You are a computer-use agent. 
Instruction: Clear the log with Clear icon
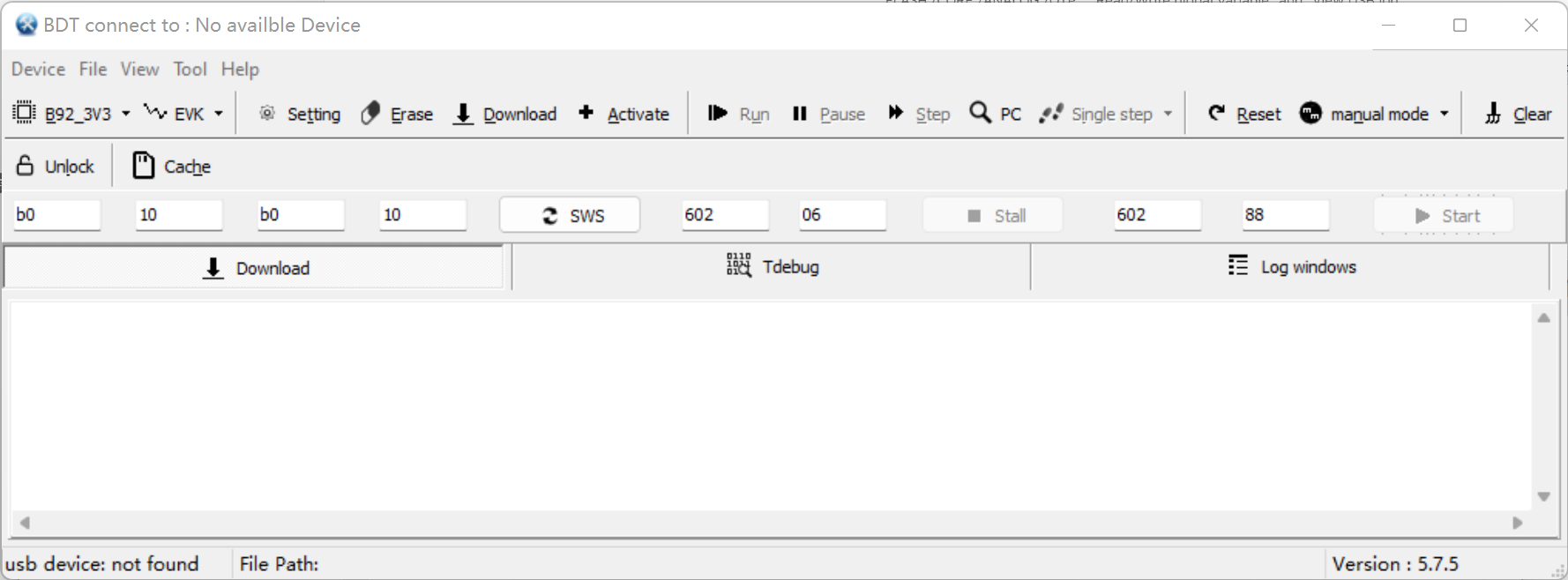[x=1492, y=114]
